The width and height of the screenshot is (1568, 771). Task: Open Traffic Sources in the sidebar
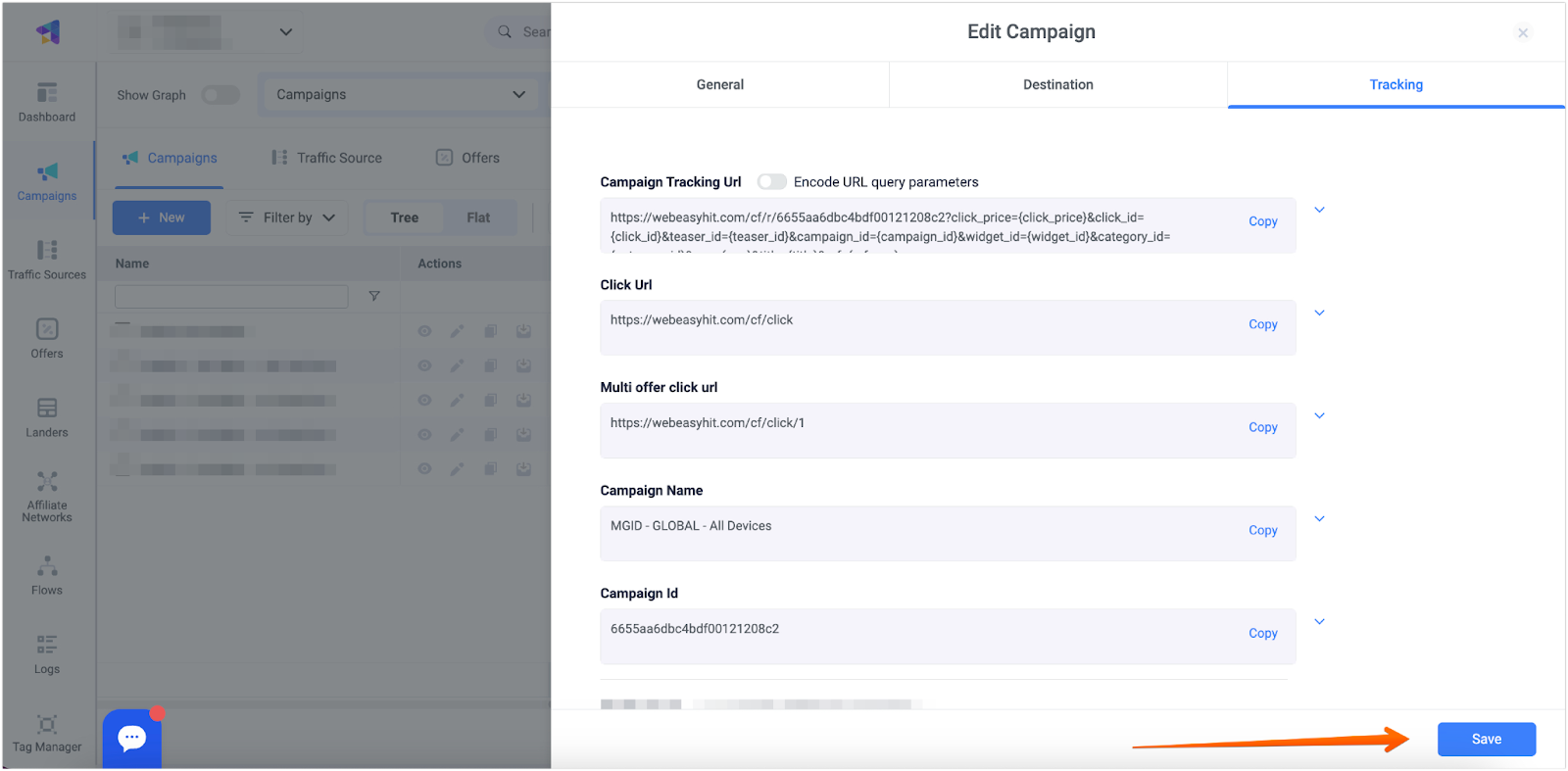[47, 260]
